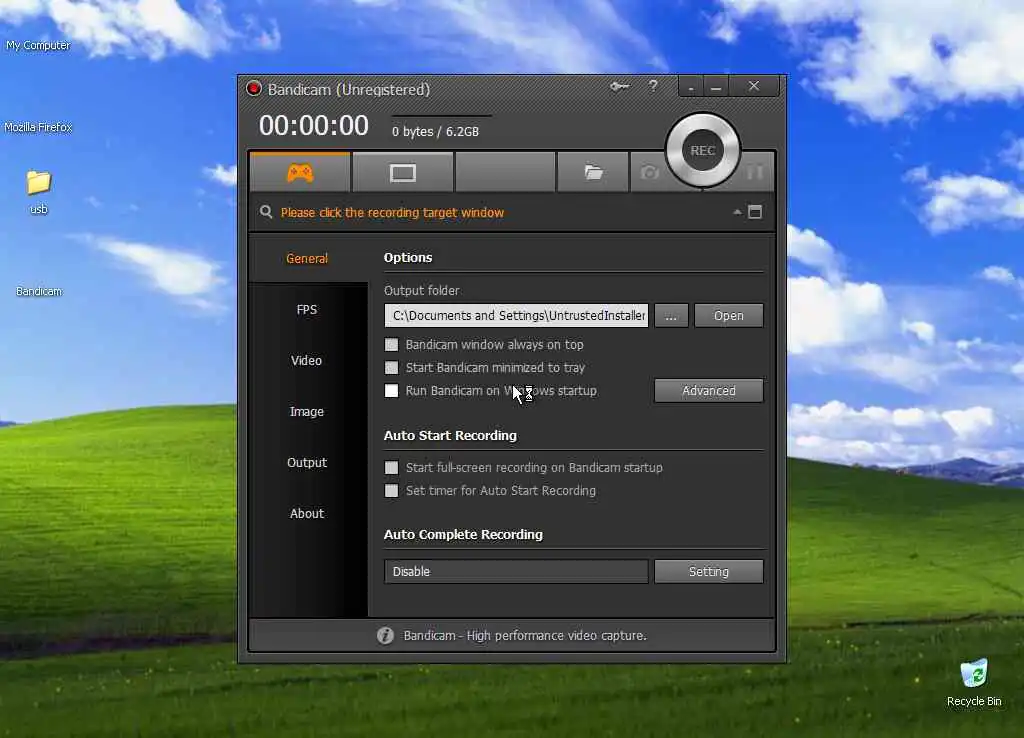Toggle Set timer for Auto Start Recording
This screenshot has width=1024, height=738.
pos(391,490)
